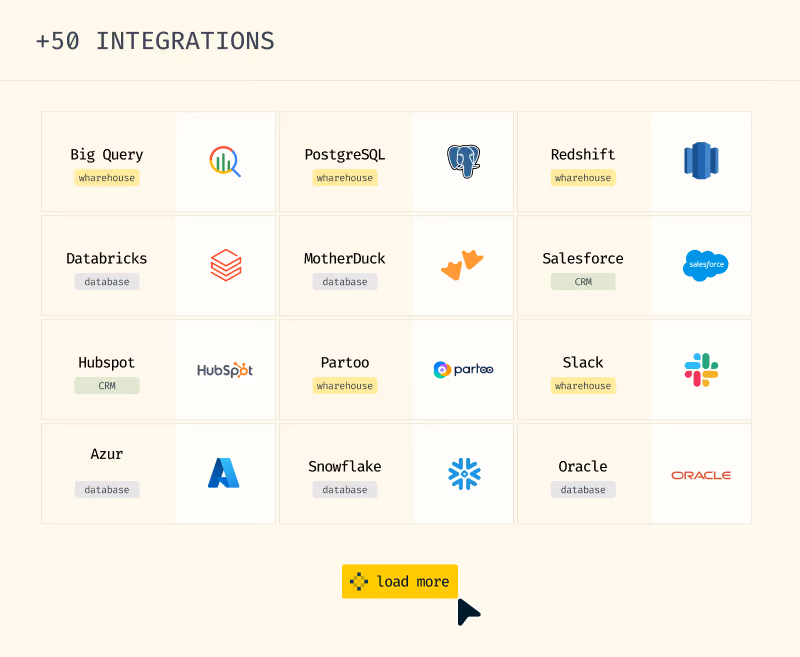Select the Azur integration name
This screenshot has width=800, height=657.
(x=107, y=454)
